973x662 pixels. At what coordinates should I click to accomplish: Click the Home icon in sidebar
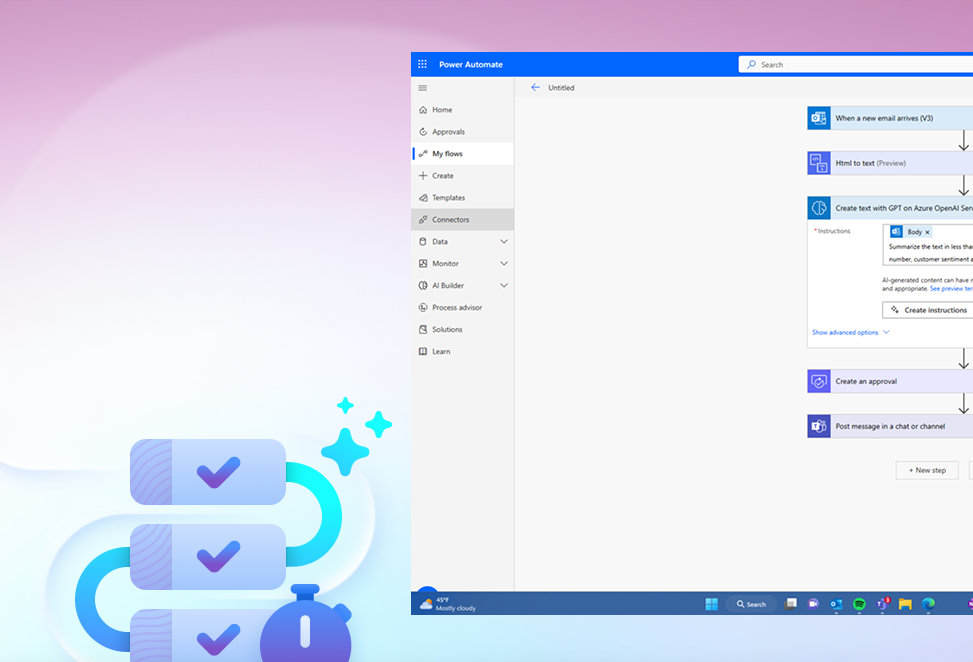423,110
